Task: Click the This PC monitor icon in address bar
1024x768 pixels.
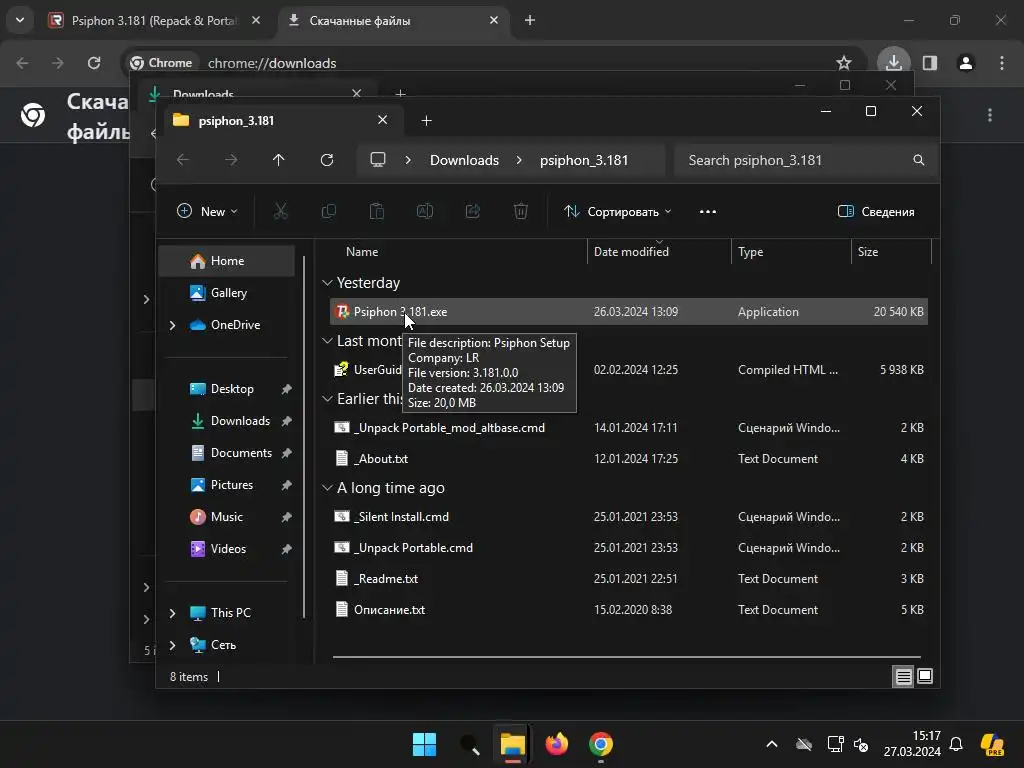Action: pyautogui.click(x=378, y=160)
